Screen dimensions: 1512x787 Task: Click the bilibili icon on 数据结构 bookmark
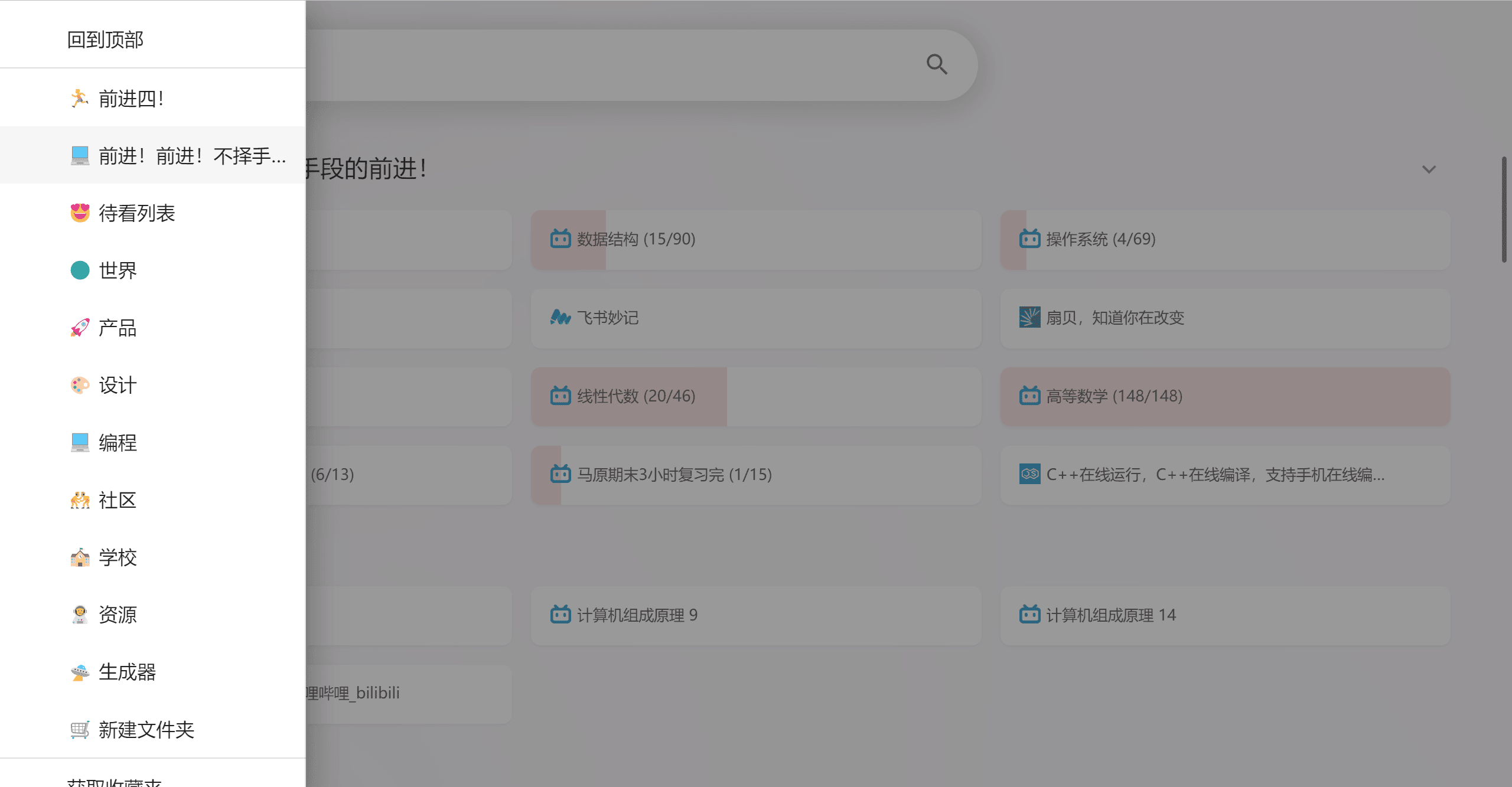[560, 239]
